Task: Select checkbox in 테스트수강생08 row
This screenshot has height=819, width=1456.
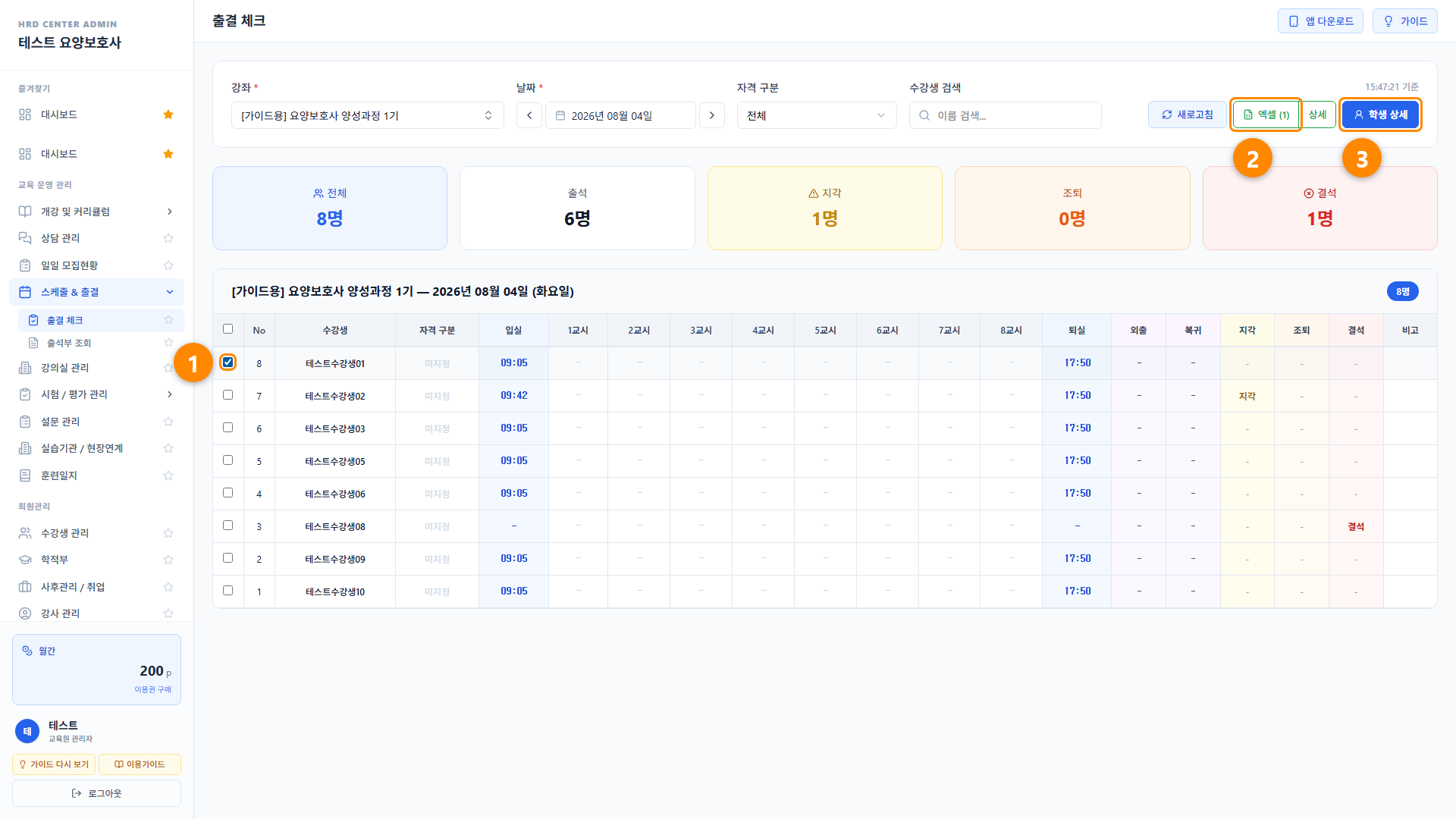Action: [x=227, y=526]
